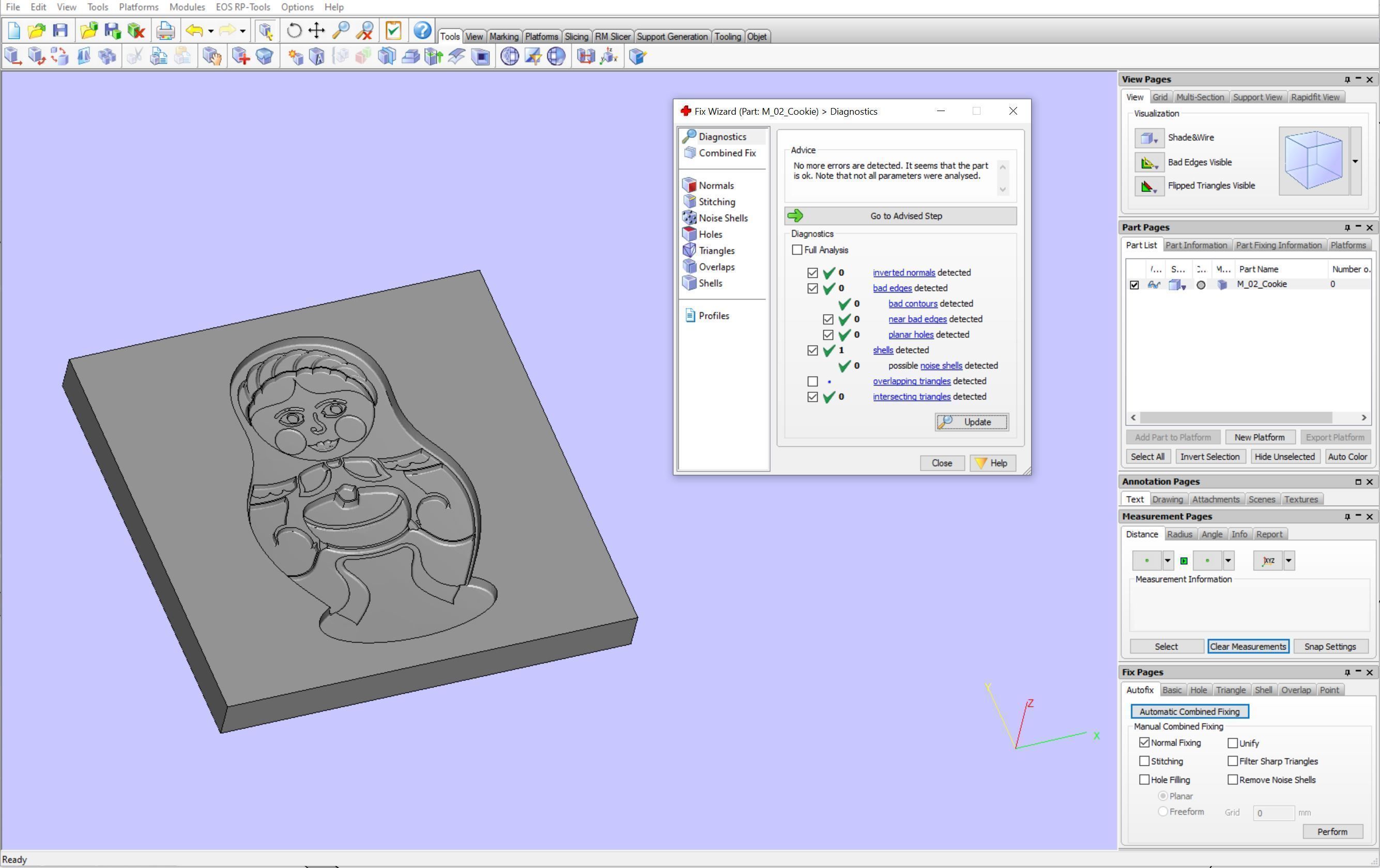Click the clipboard checkmark toolbar icon
1380x868 pixels.
click(393, 30)
